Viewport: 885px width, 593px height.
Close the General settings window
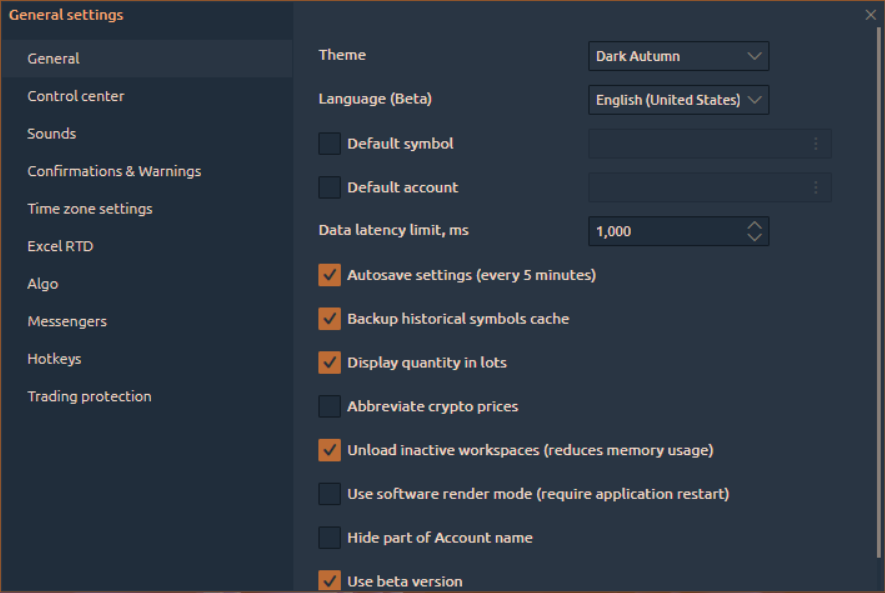[870, 15]
